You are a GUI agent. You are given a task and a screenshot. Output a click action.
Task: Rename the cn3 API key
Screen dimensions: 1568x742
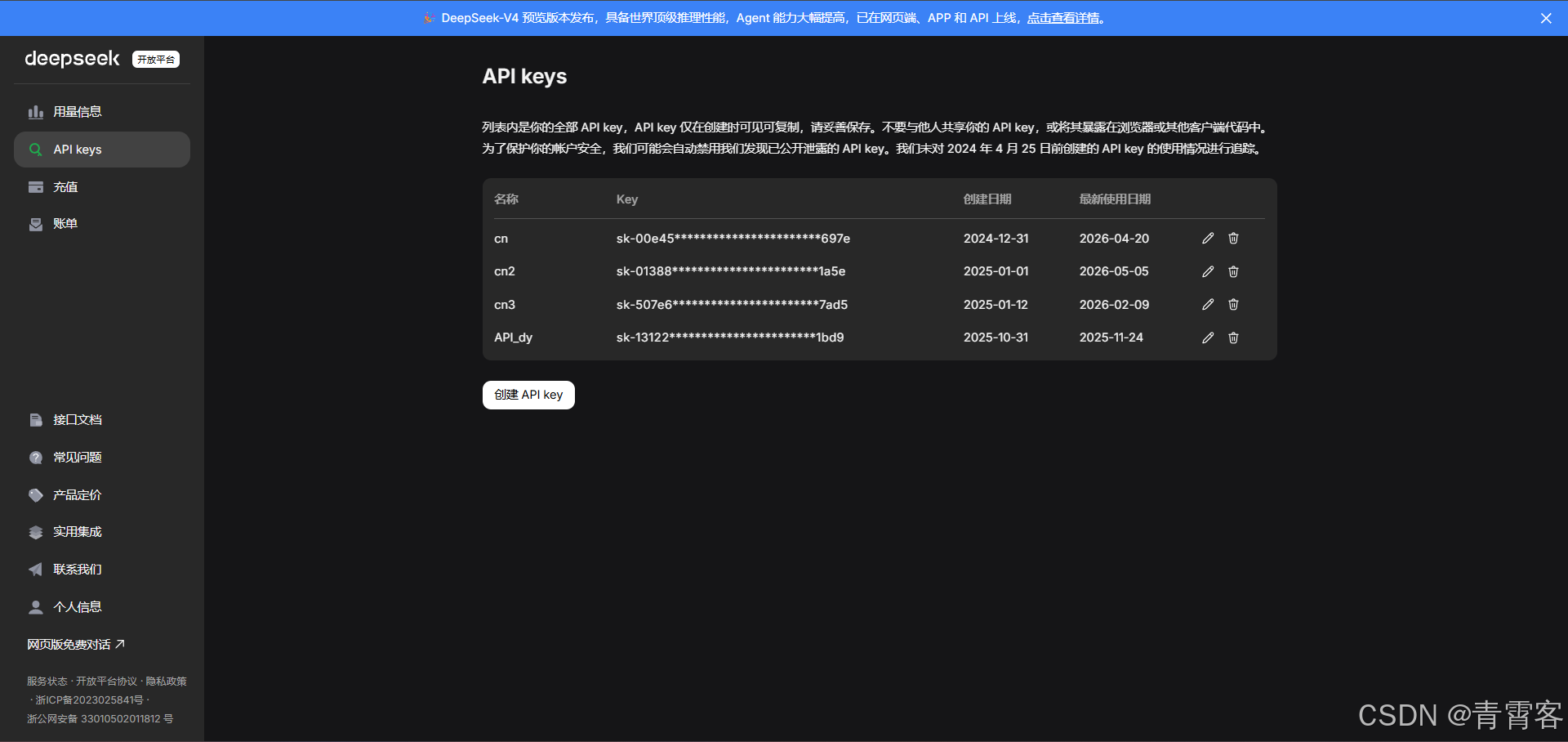pos(1208,305)
